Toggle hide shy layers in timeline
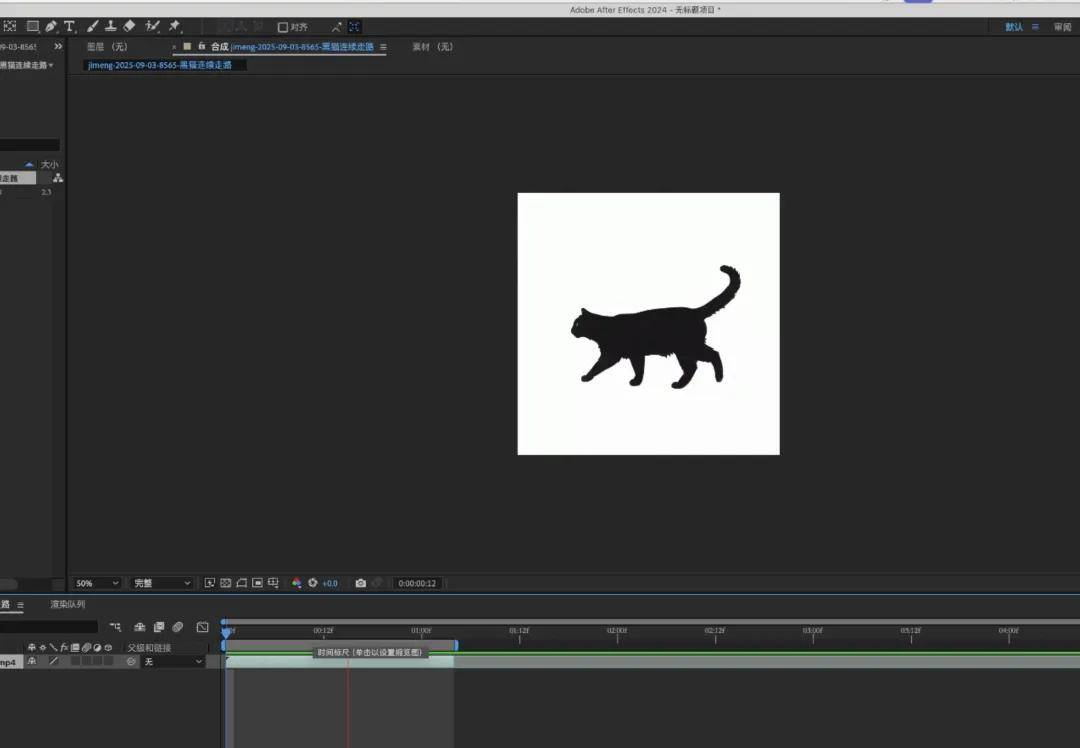 [140, 627]
